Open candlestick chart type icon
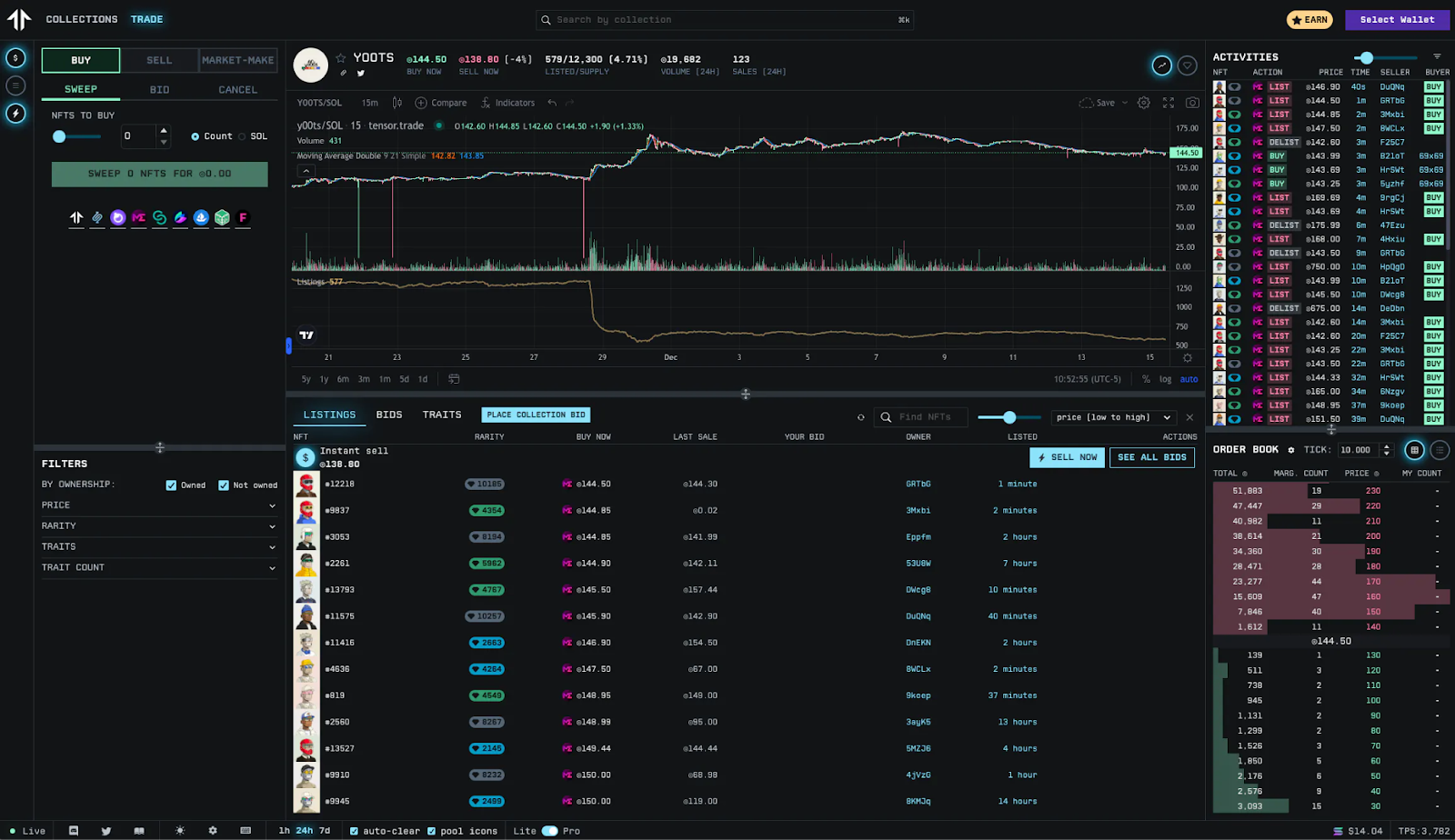The width and height of the screenshot is (1455, 840). [396, 103]
